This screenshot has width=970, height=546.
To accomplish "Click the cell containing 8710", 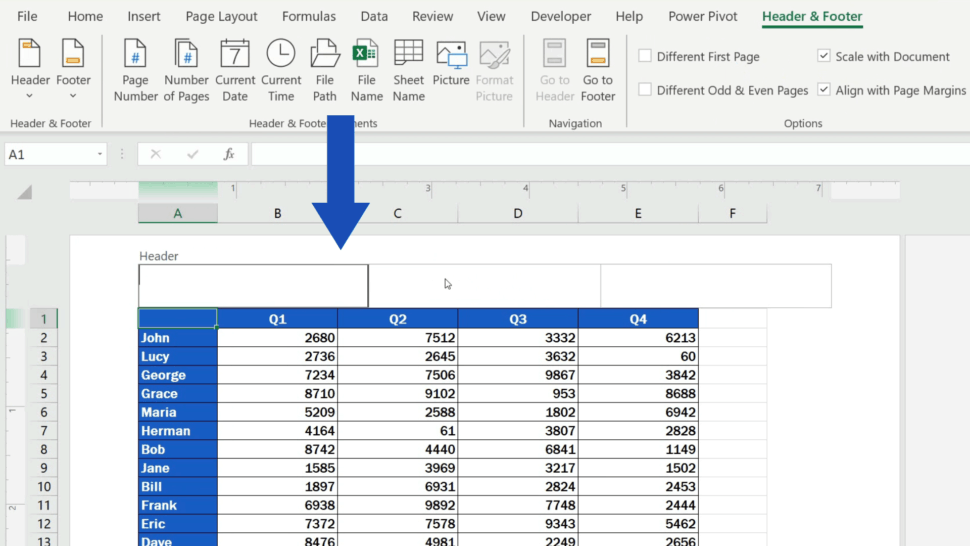I will [277, 393].
